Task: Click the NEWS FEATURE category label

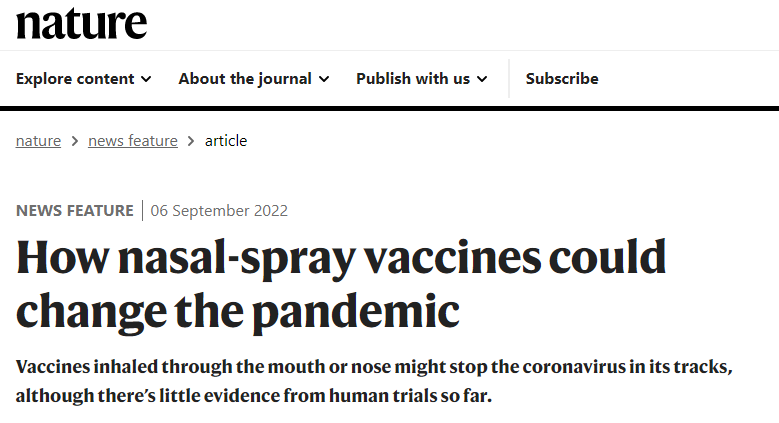Action: (75, 211)
